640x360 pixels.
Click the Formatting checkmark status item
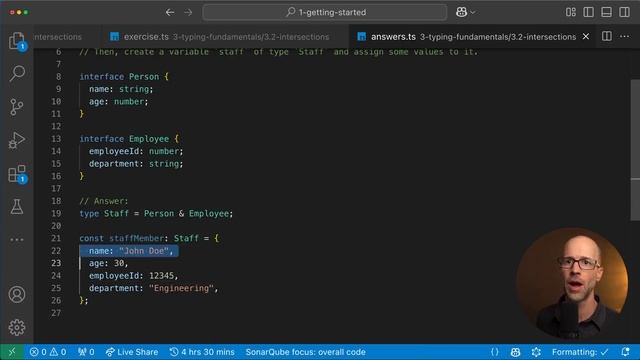click(x=580, y=352)
